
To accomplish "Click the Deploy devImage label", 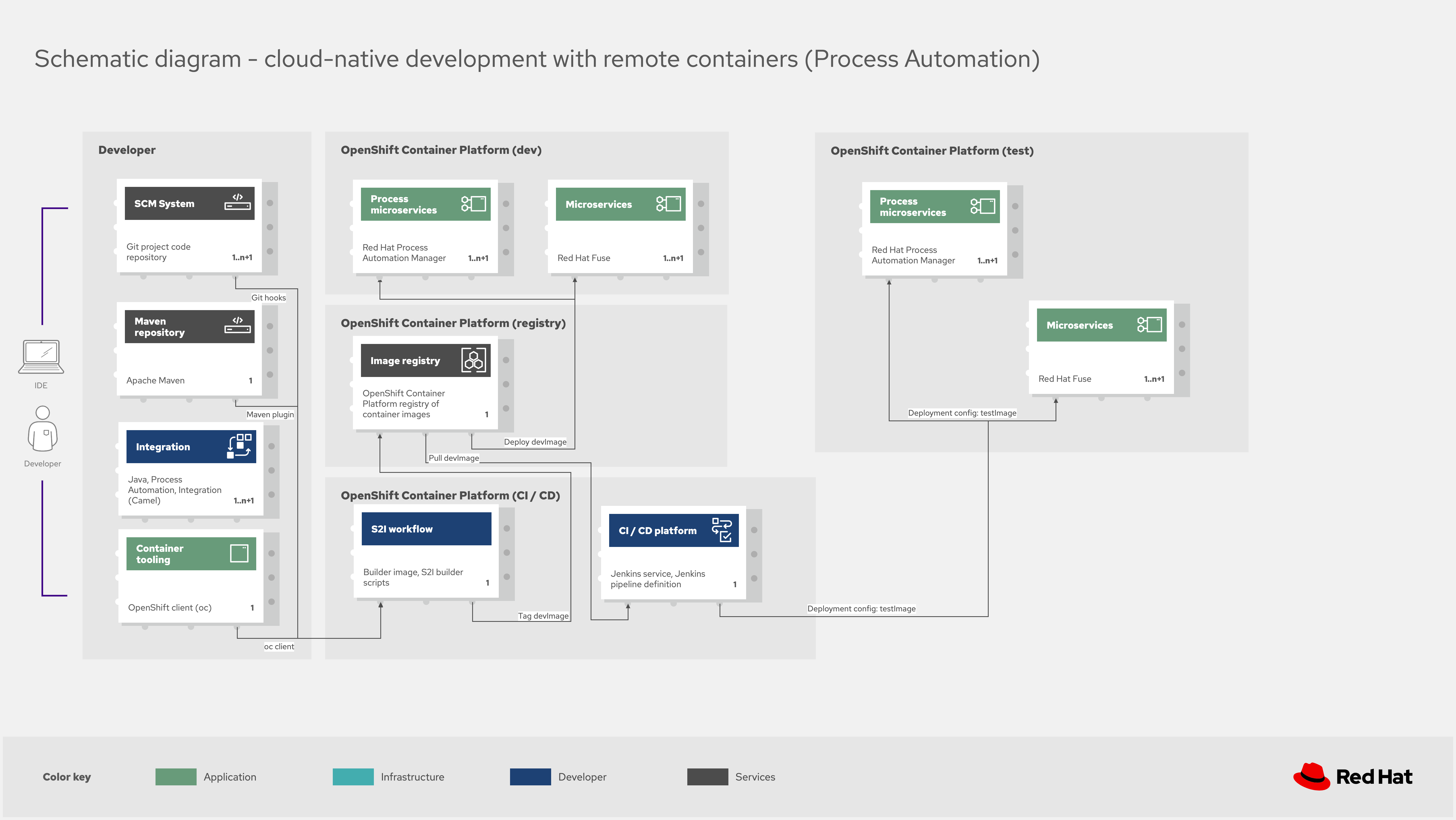I will point(535,442).
